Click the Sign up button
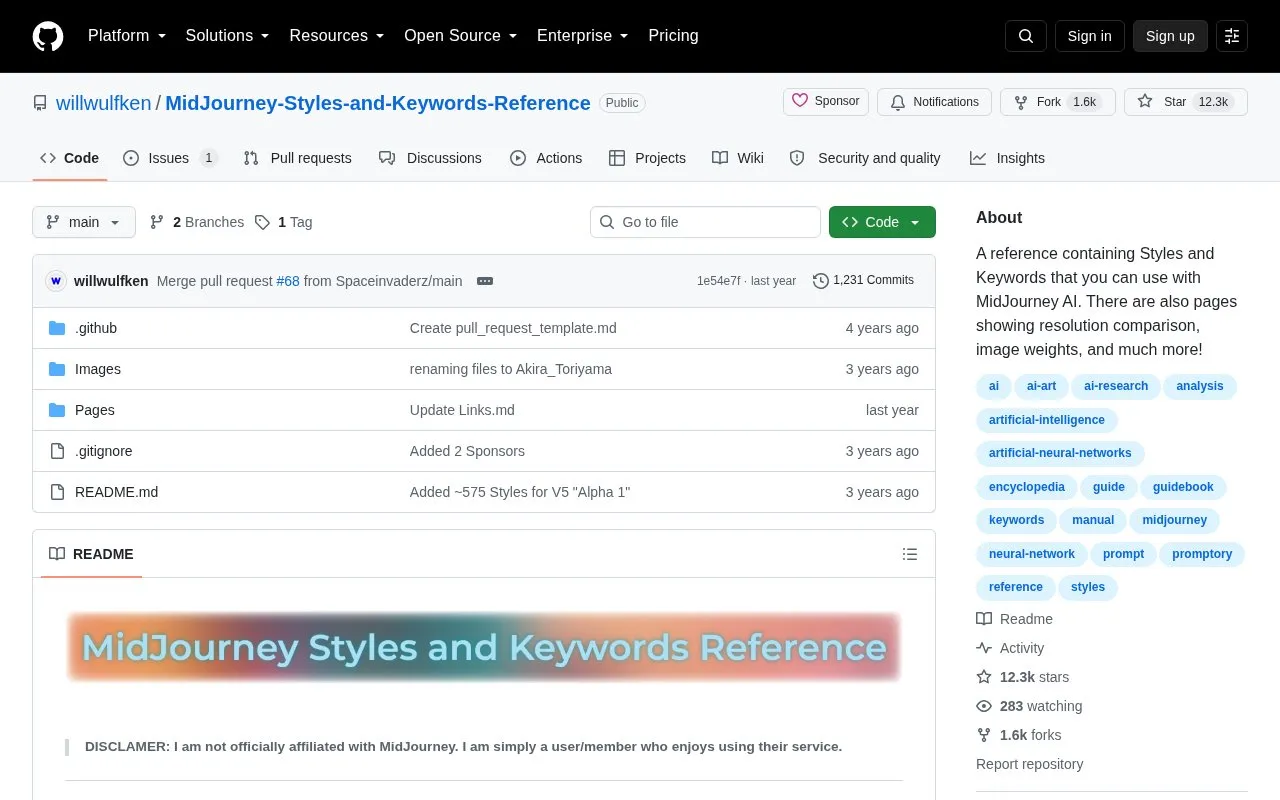Viewport: 1280px width, 800px height. (1170, 36)
